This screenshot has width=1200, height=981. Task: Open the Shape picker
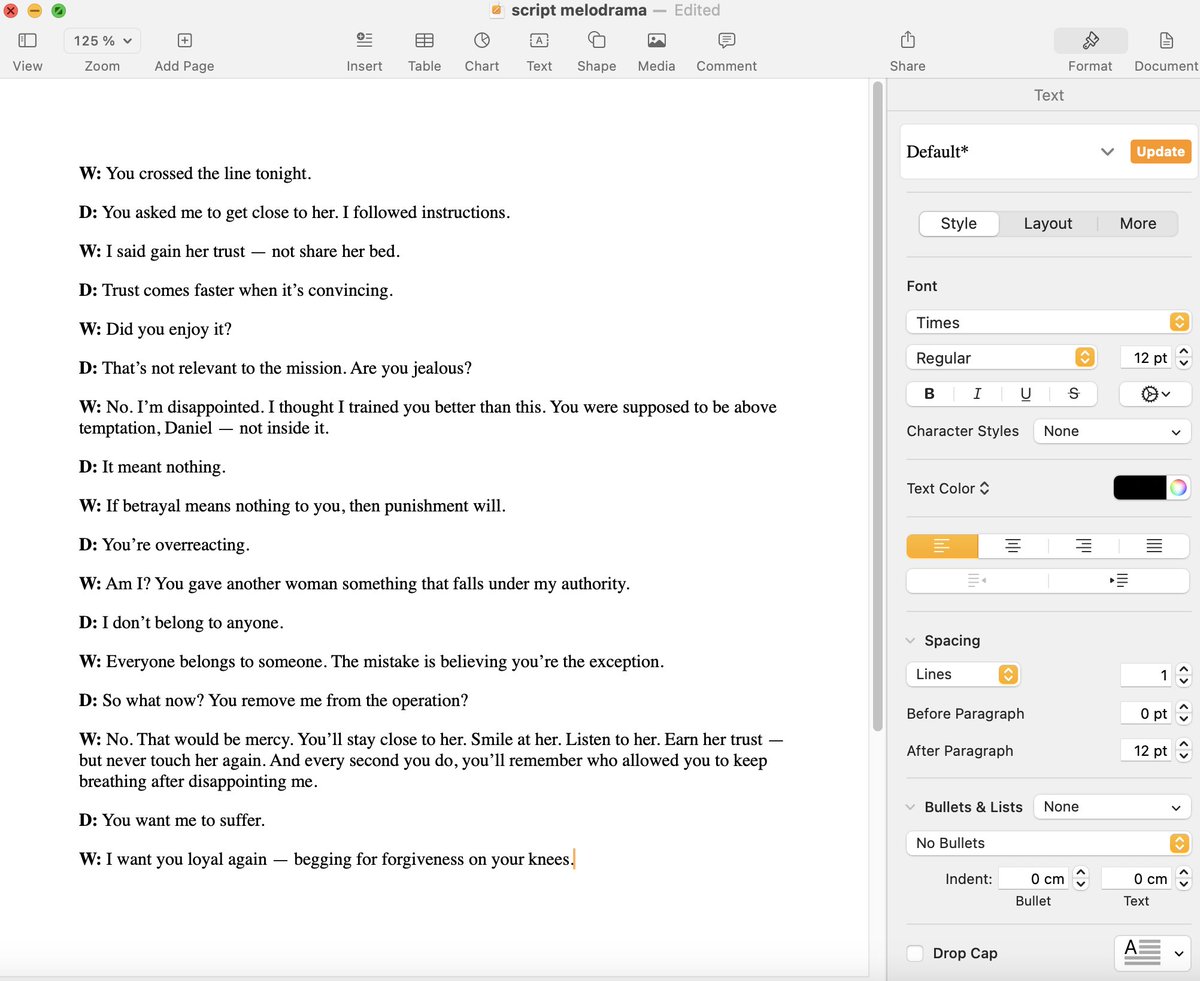596,40
